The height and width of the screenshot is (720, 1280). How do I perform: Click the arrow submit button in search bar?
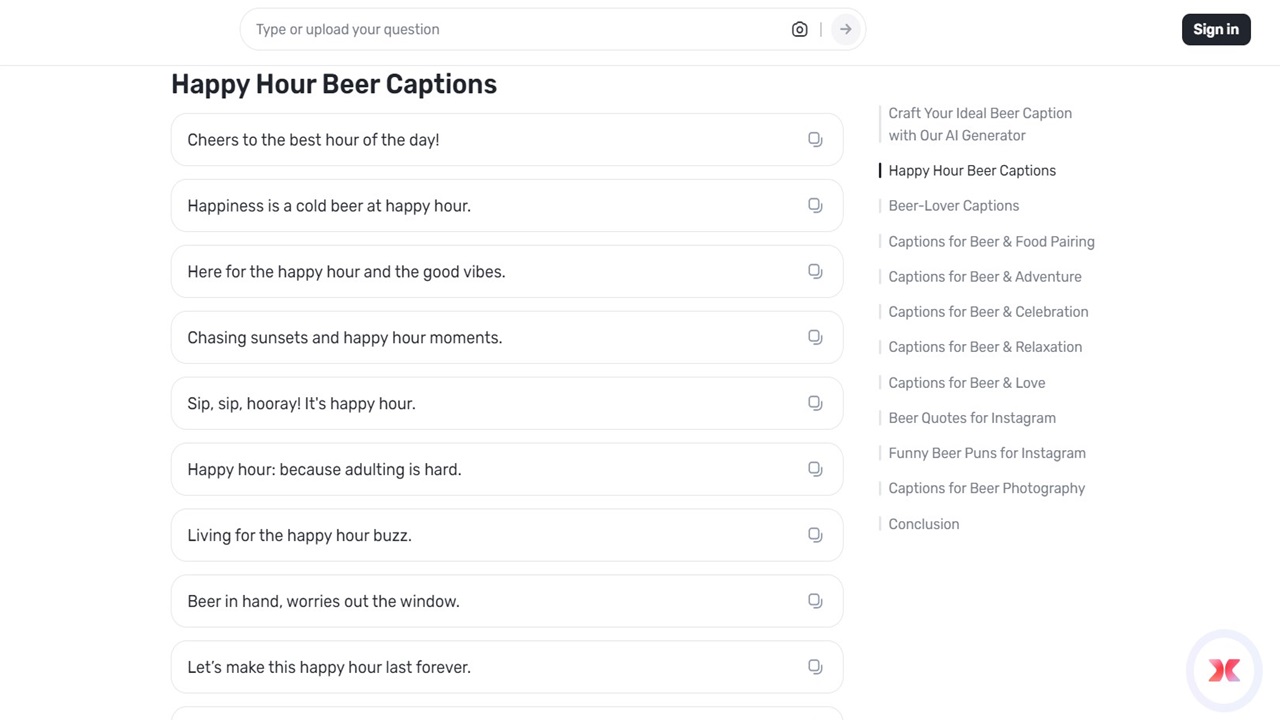point(846,30)
